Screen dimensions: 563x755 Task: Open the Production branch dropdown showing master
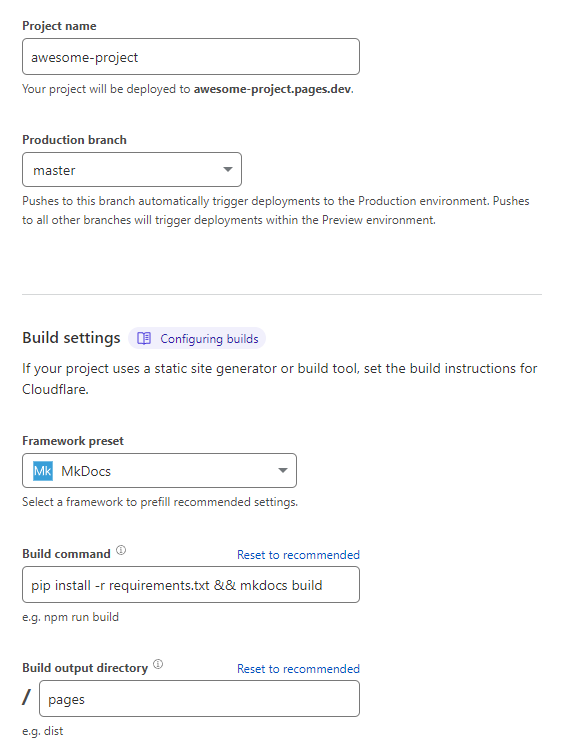click(x=132, y=169)
